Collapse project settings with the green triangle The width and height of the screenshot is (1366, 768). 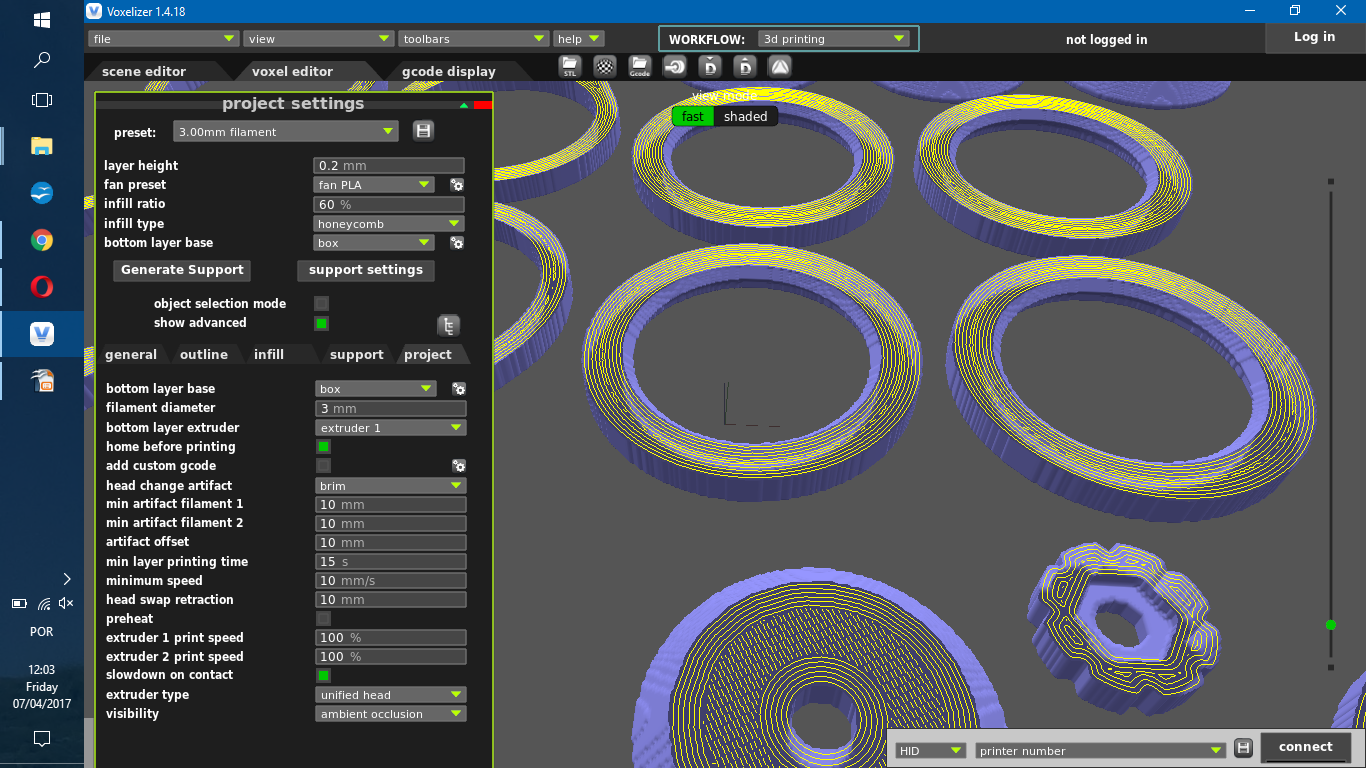(464, 105)
